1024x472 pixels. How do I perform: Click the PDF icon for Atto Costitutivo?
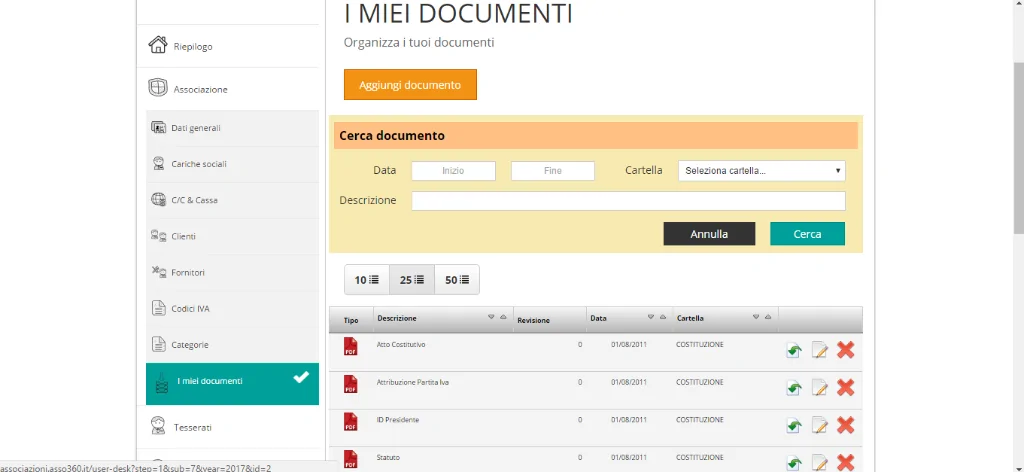[351, 346]
